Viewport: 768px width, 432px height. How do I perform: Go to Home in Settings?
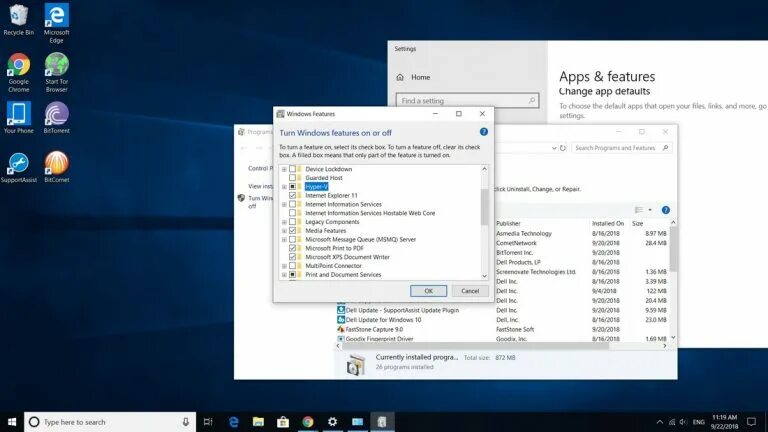click(420, 77)
